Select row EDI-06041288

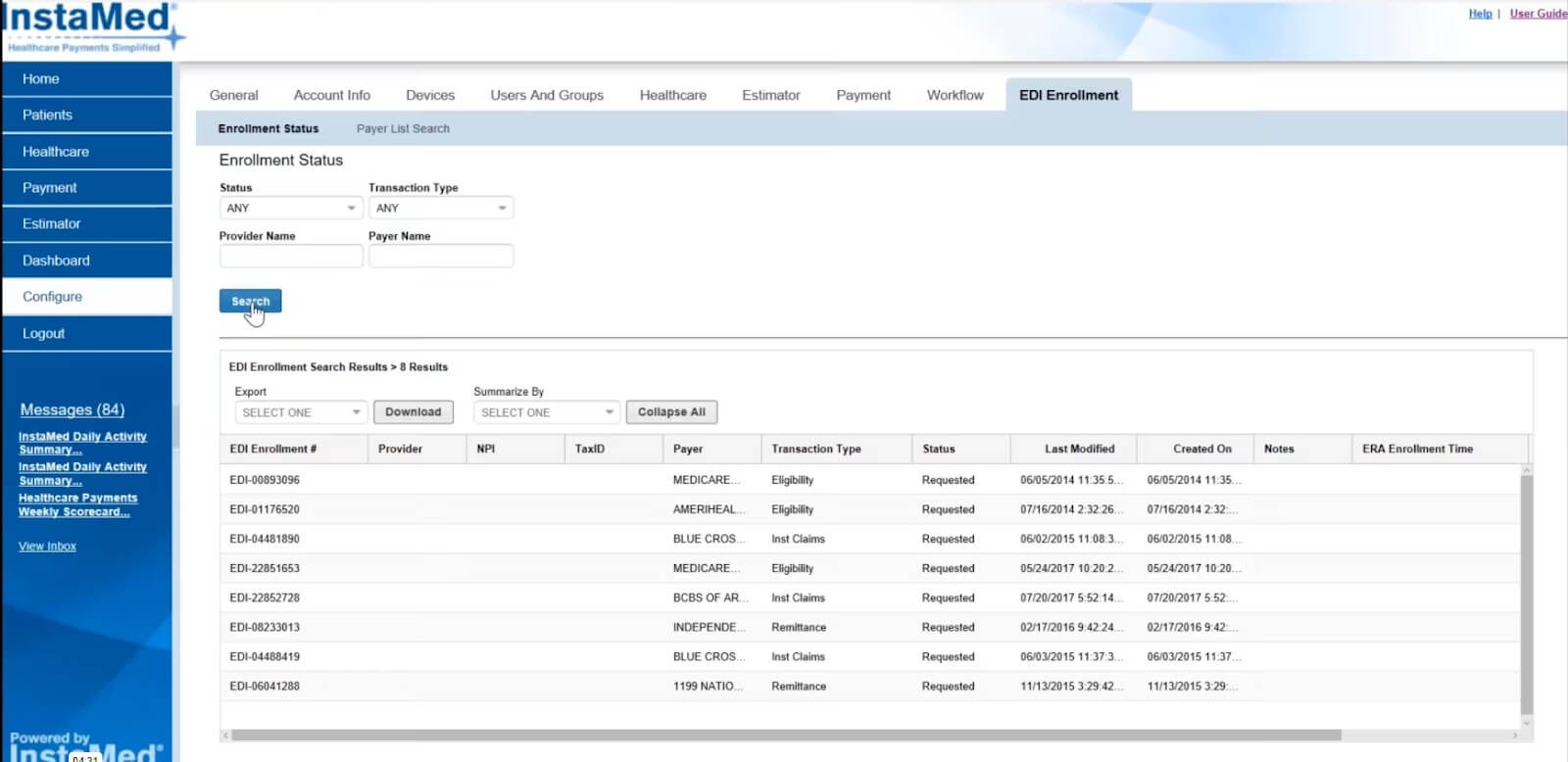869,686
